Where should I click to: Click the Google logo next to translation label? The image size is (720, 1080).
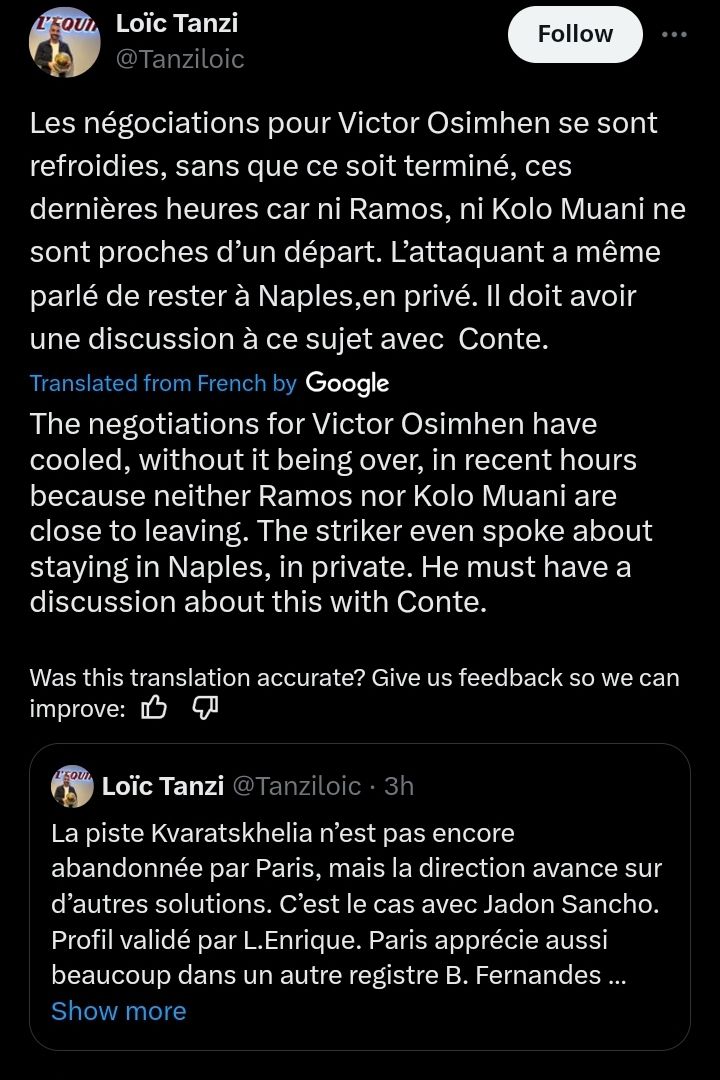pos(347,383)
